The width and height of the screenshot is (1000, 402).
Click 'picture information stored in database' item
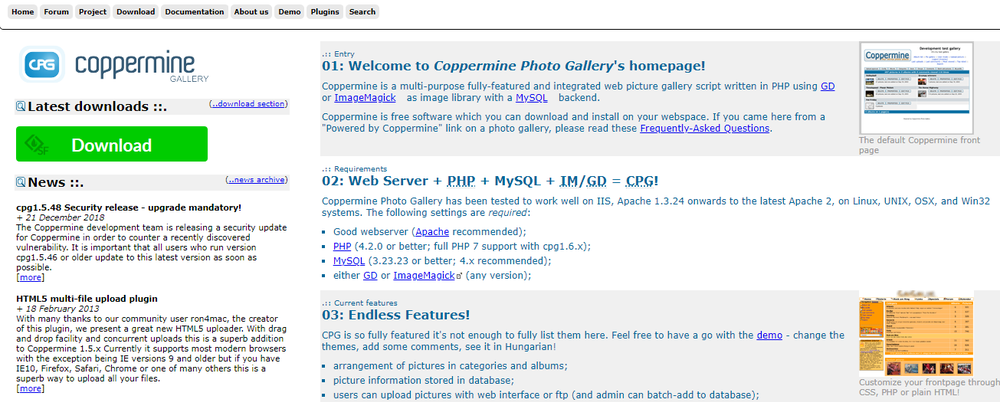coord(423,380)
